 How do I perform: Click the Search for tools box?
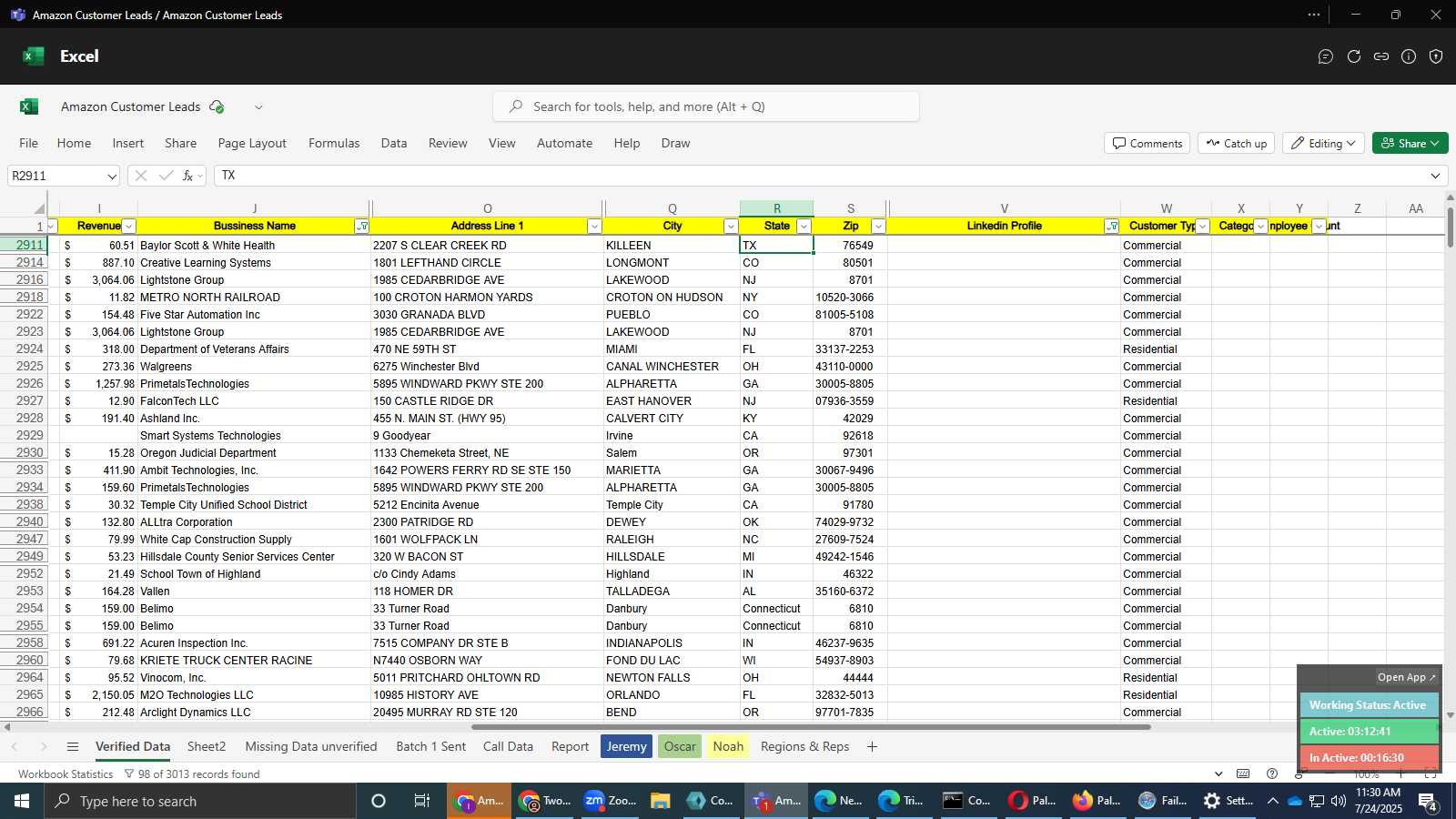click(706, 106)
